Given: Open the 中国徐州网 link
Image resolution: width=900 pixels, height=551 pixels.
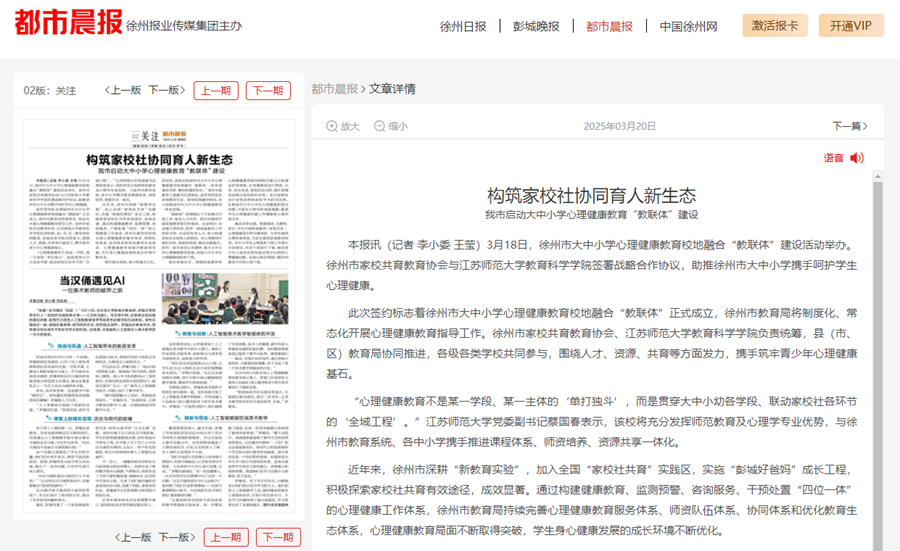Looking at the screenshot, I should pyautogui.click(x=688, y=27).
